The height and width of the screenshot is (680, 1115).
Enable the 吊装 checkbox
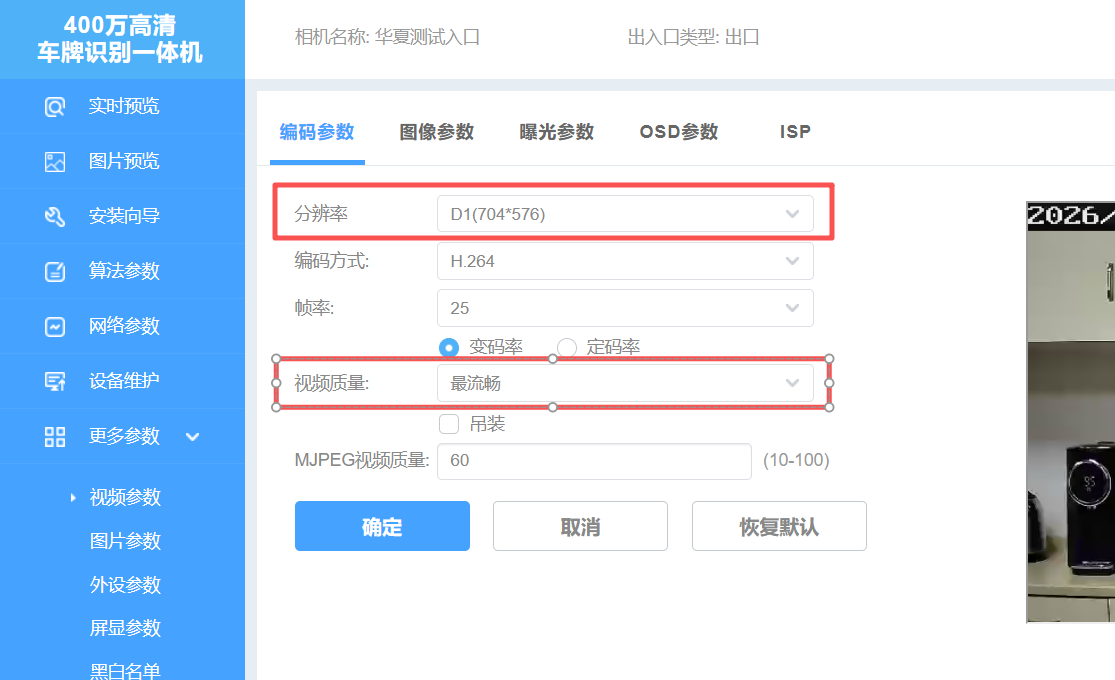(450, 424)
